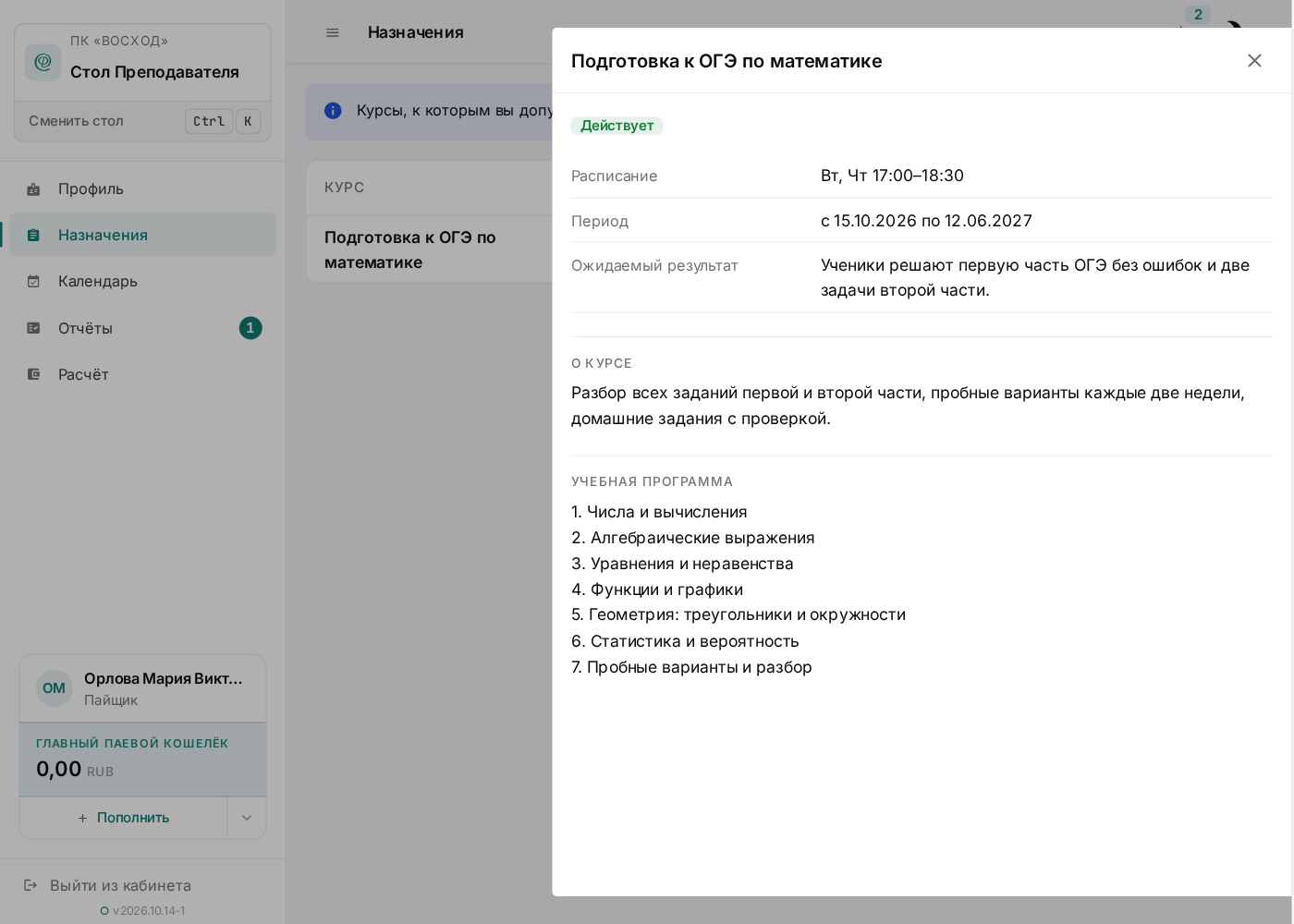Go to Отчёты using its sidebar icon
This screenshot has width=1294, height=924.
[x=33, y=328]
